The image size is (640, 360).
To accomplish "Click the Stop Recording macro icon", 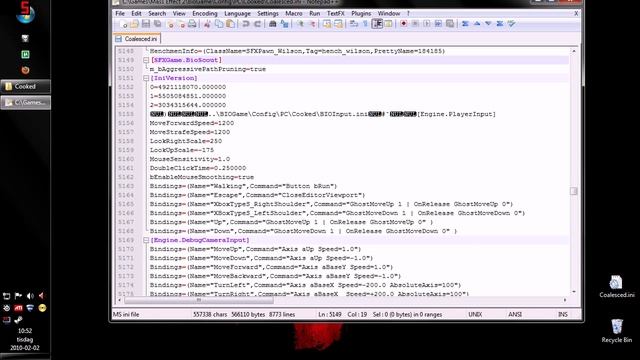I will coord(415,24).
